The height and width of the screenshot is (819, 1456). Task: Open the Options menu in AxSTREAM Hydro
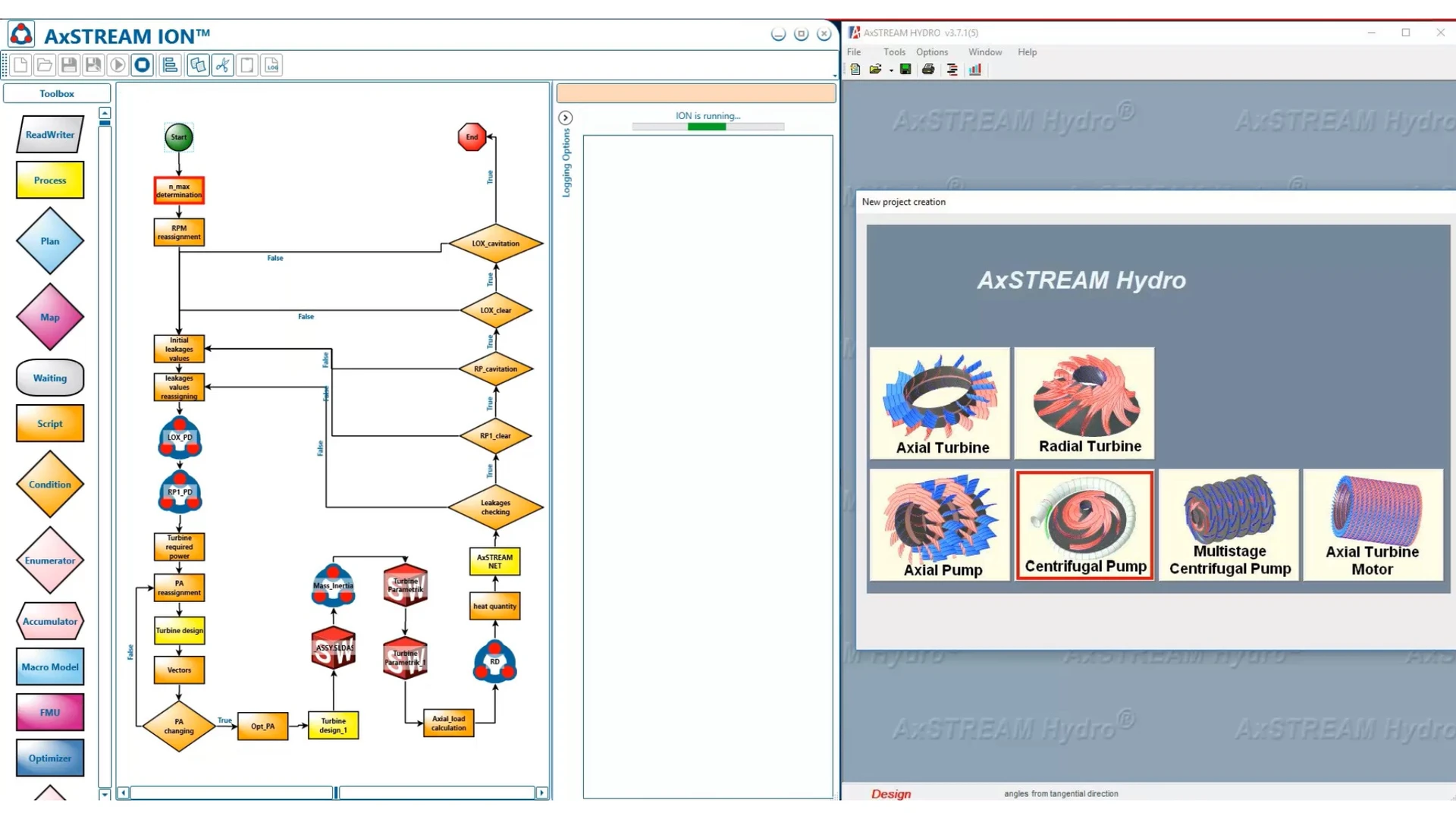click(x=932, y=52)
